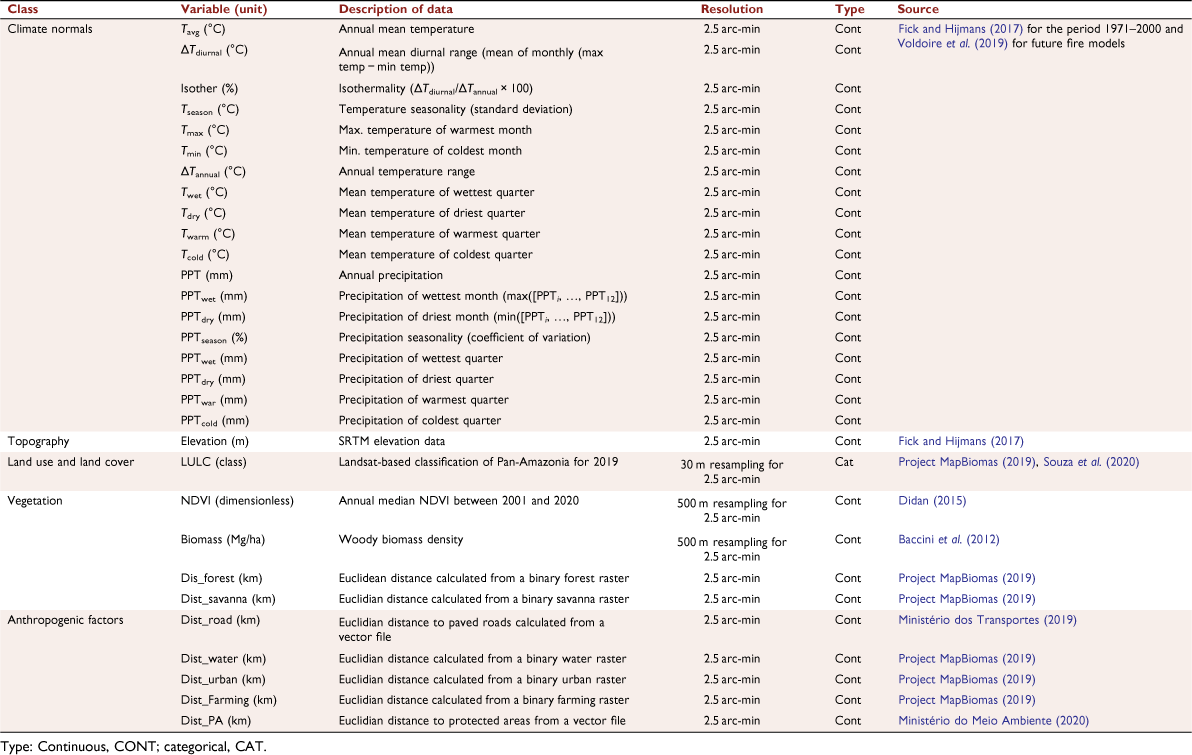
Task: Click "Precipitation seasonality (coefficient of variation)" description
Action: point(464,337)
